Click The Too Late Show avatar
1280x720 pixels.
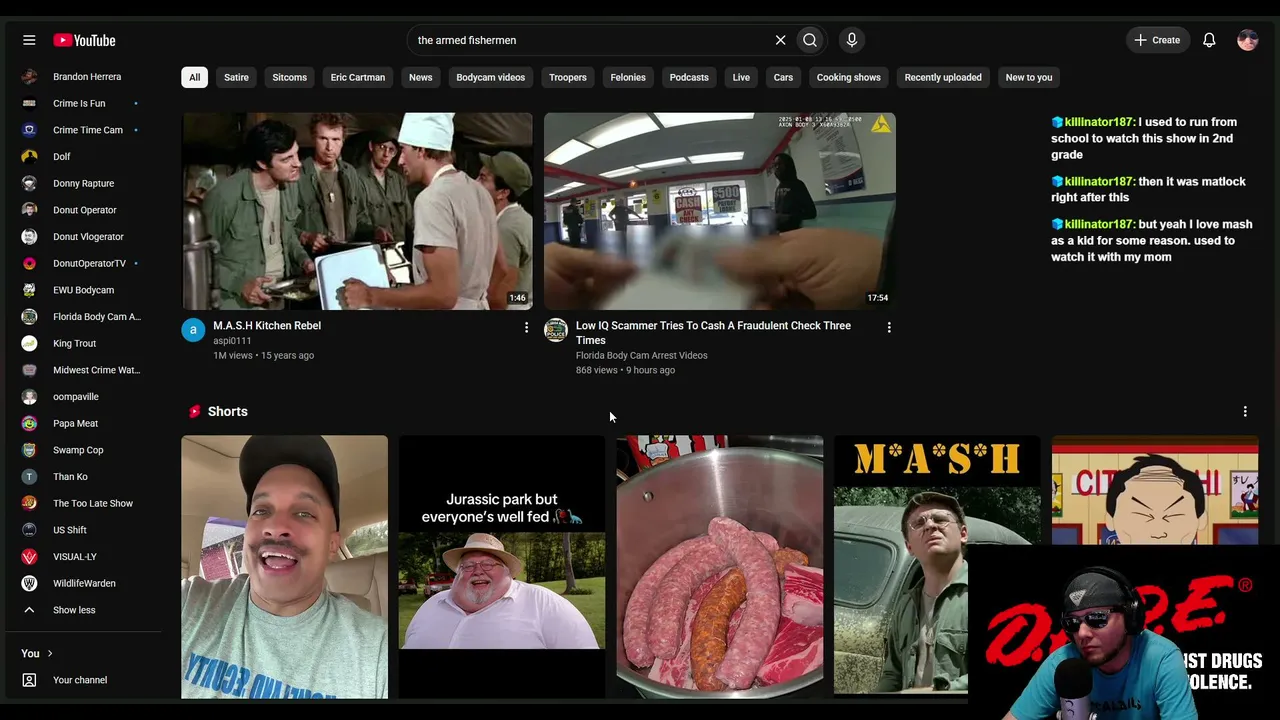(x=30, y=503)
